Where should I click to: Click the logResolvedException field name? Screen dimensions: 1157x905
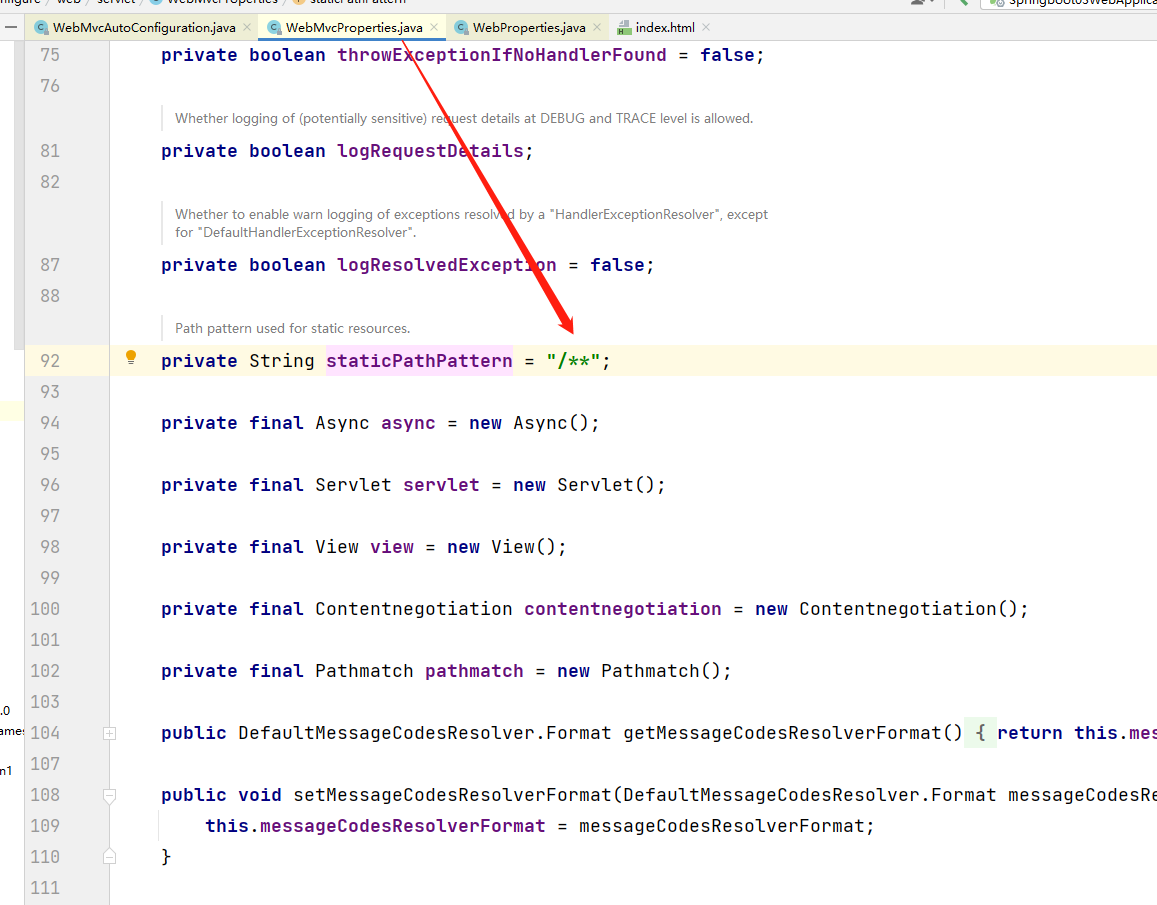(x=446, y=265)
